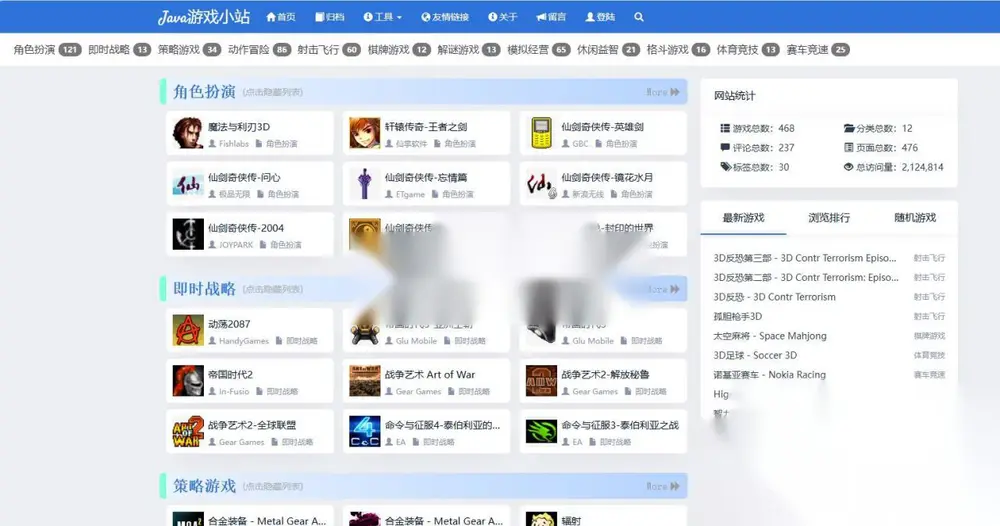Click the HandyGames author link
The image size is (1000, 526).
point(244,341)
